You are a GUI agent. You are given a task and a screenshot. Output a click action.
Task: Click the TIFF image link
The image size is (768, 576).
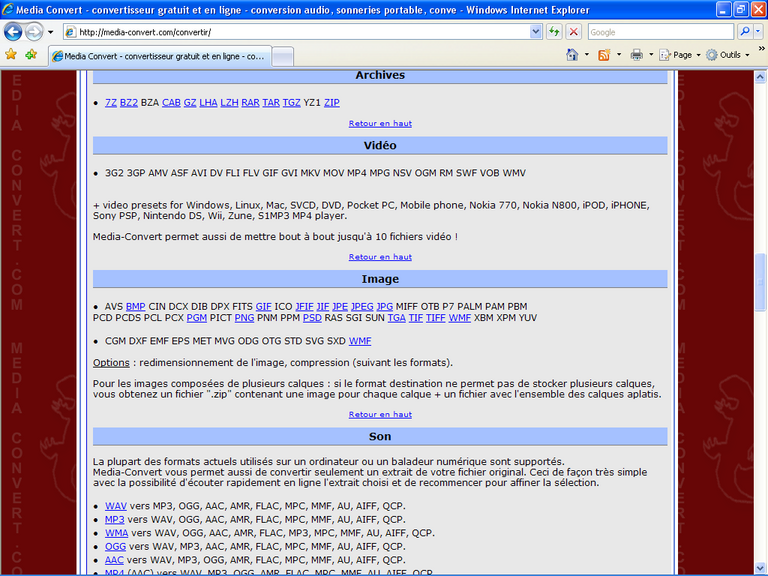[x=436, y=318]
